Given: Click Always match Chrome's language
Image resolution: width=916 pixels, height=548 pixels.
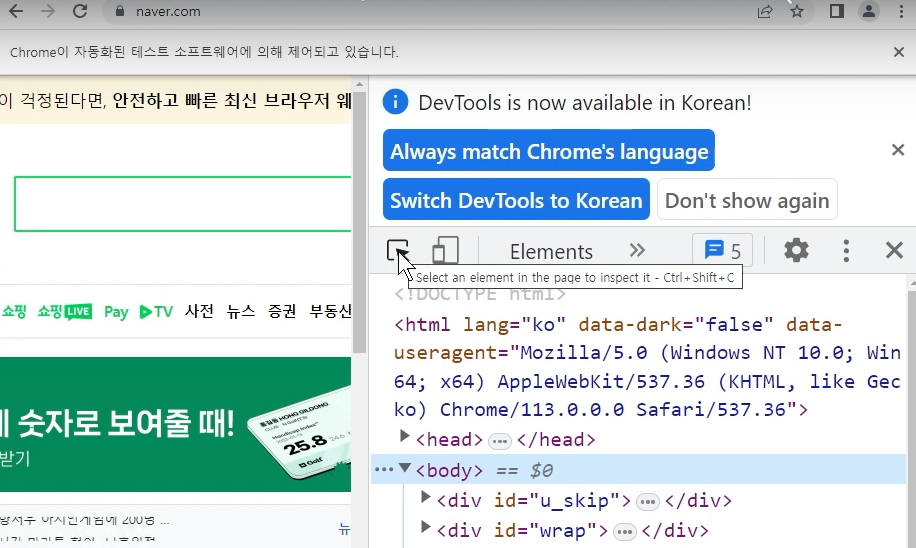Looking at the screenshot, I should pyautogui.click(x=549, y=150).
